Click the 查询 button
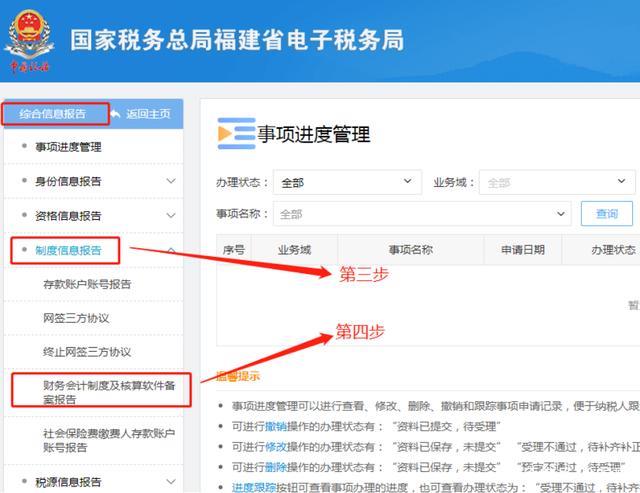This screenshot has height=493, width=640. 606,214
